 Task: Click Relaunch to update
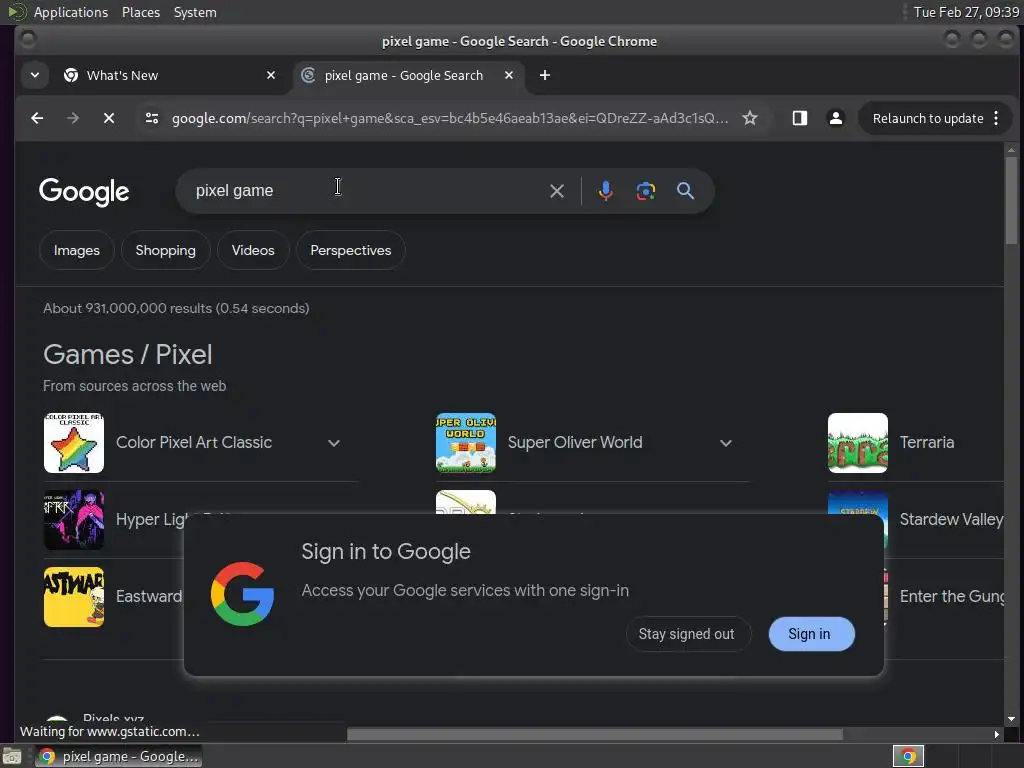click(x=928, y=118)
